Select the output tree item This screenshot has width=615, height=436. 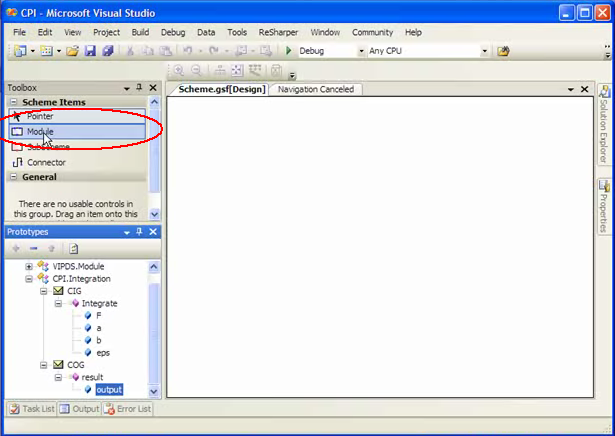(x=109, y=390)
